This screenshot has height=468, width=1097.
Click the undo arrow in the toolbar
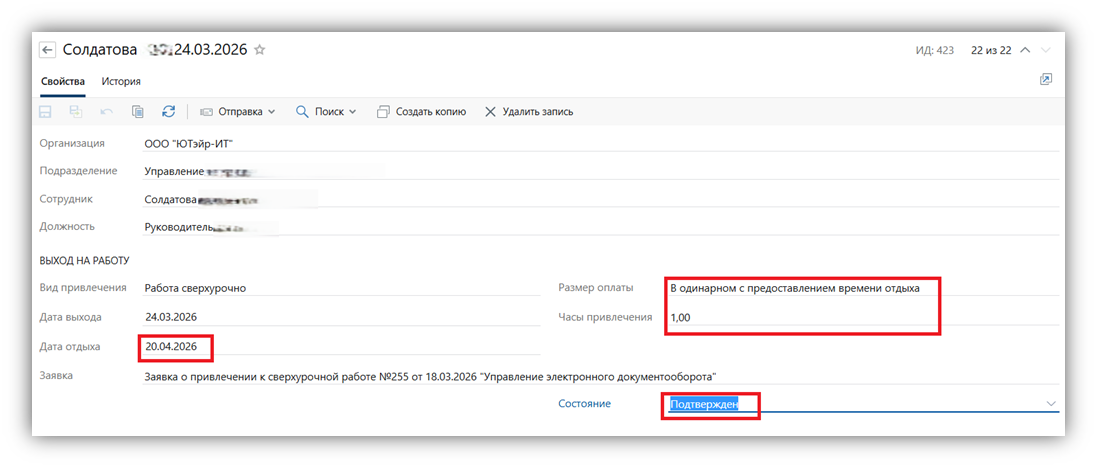[107, 112]
